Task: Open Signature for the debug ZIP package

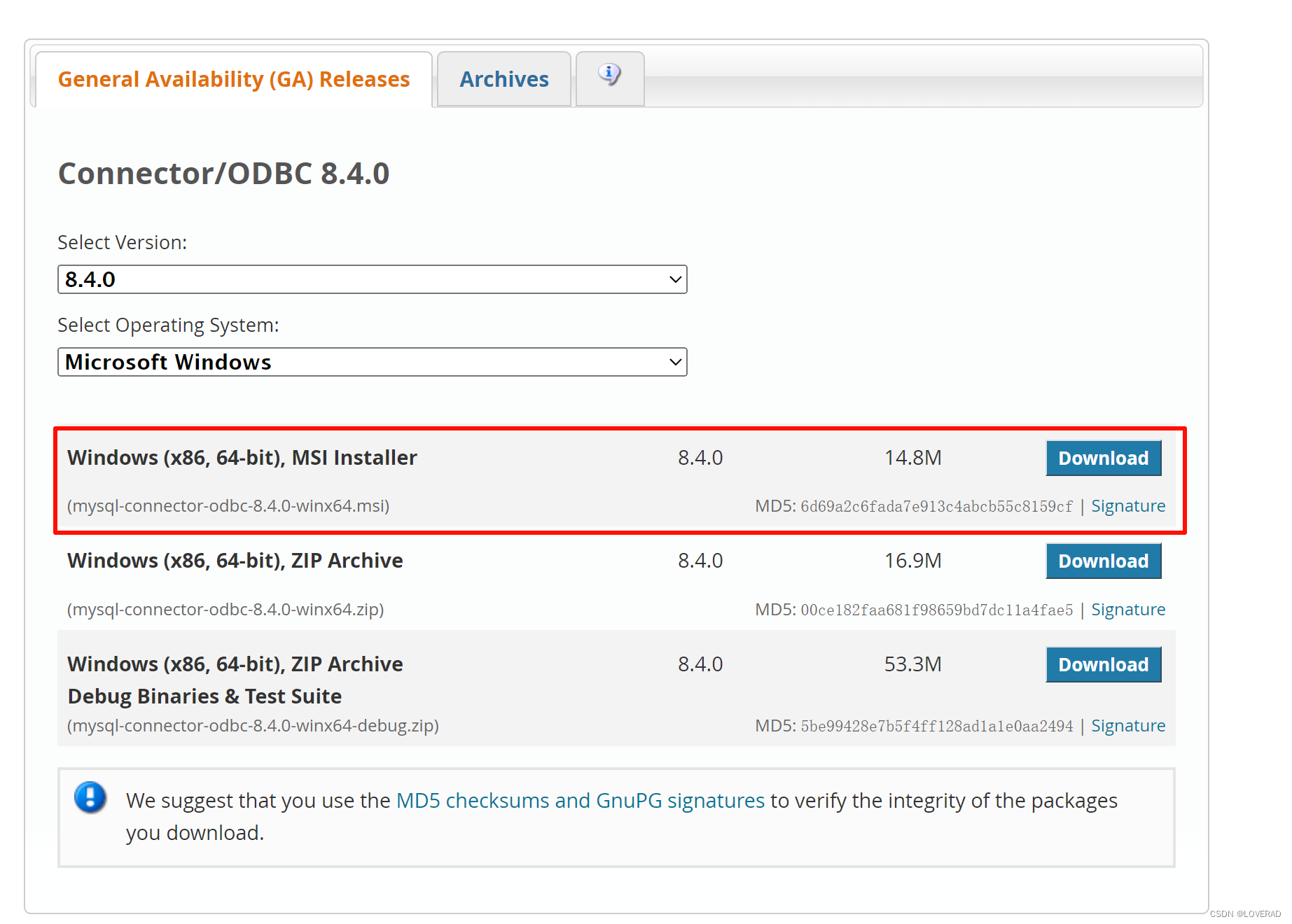Action: 1128,726
